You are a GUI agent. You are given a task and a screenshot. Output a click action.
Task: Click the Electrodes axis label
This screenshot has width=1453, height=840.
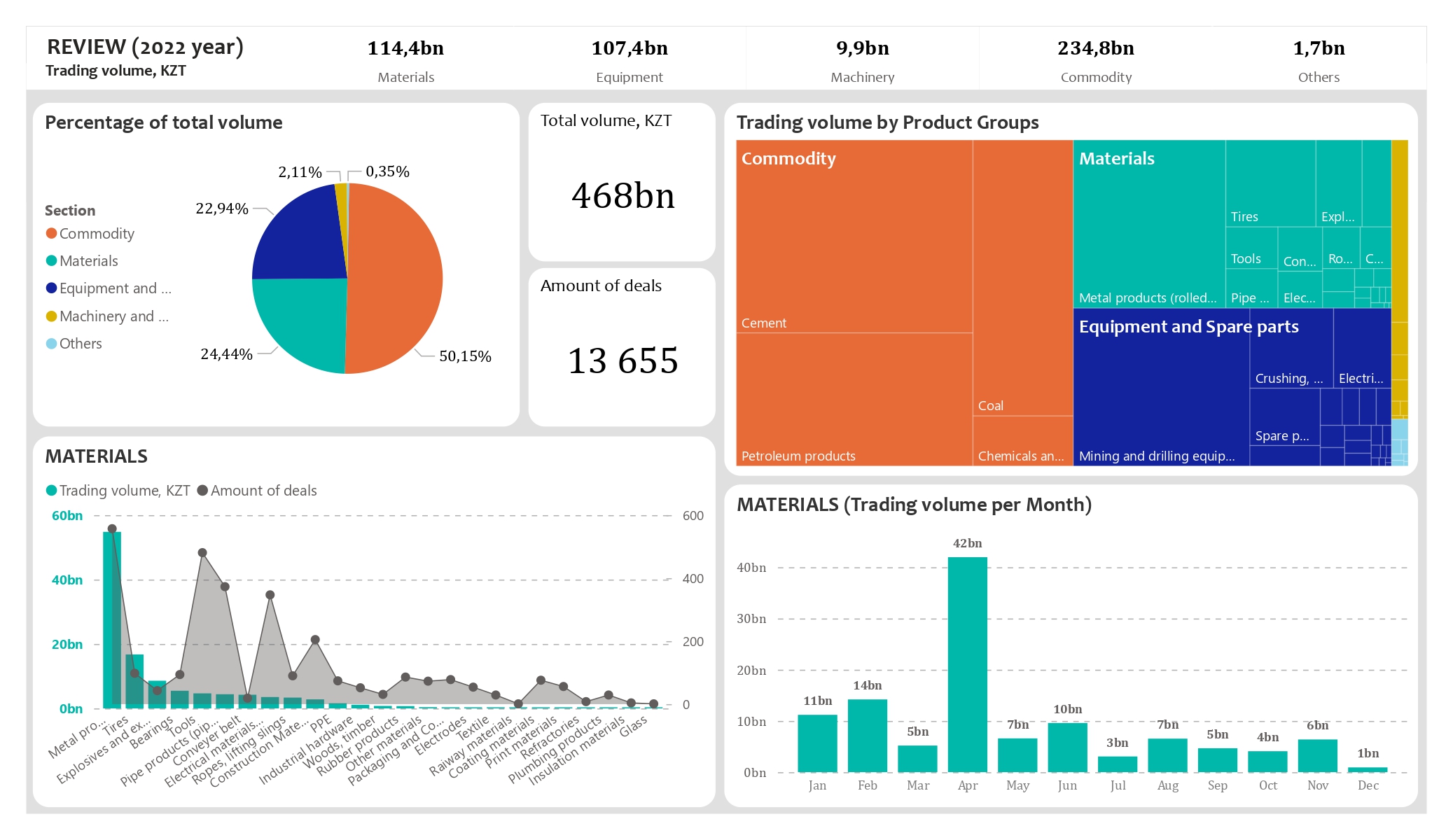click(x=440, y=736)
